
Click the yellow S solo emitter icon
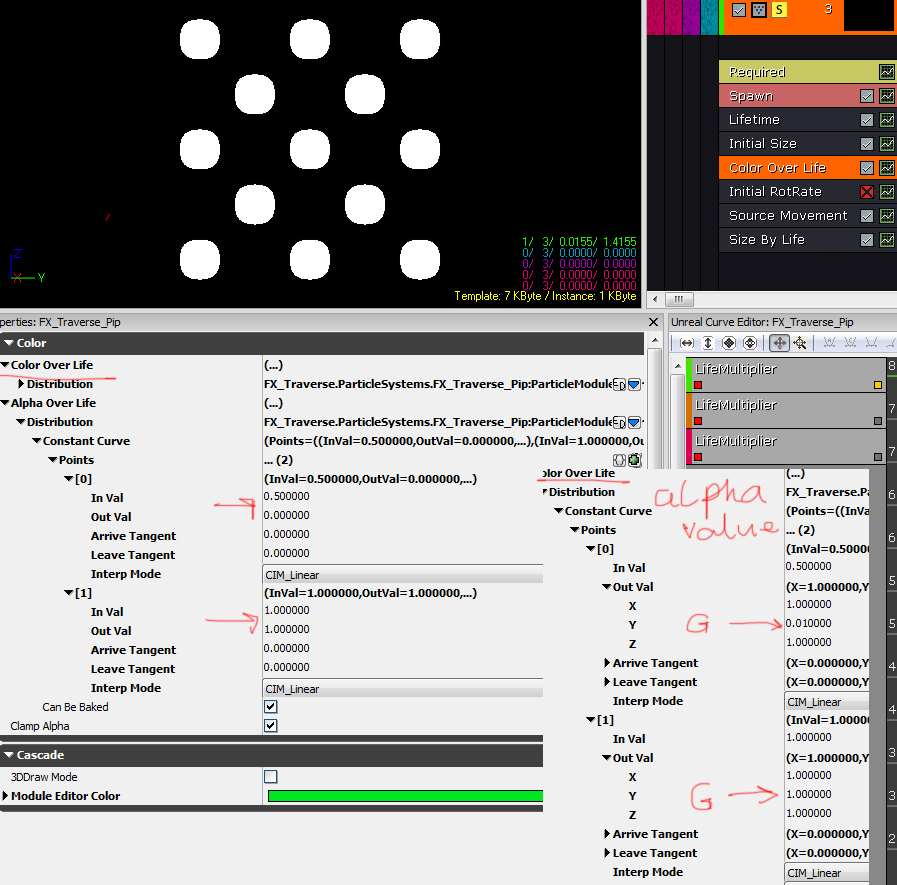[x=779, y=10]
